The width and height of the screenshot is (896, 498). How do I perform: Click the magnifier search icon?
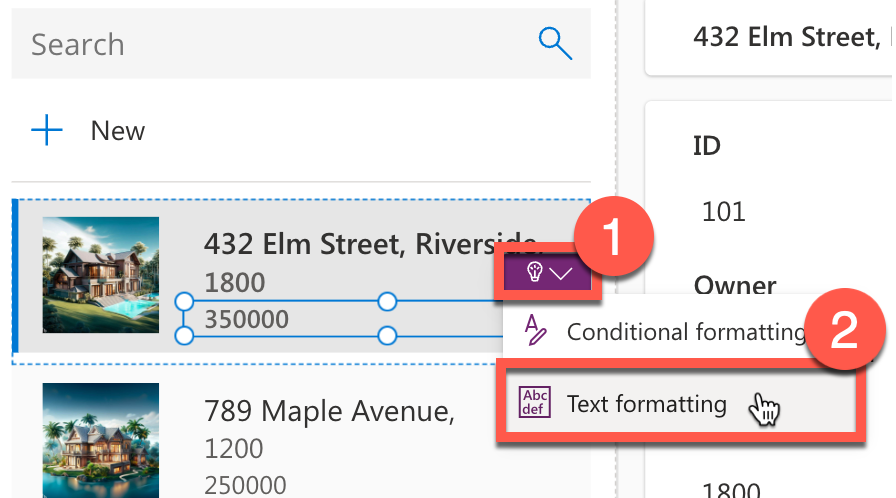(x=555, y=43)
